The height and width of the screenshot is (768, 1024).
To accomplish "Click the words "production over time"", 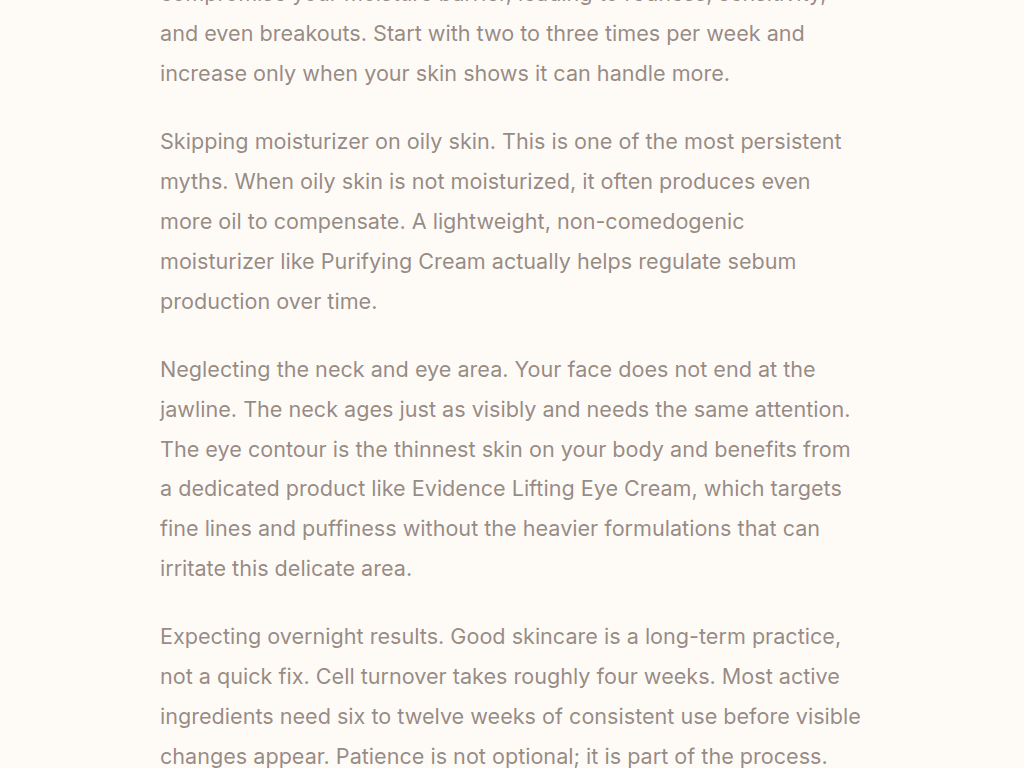I will click(x=266, y=302).
